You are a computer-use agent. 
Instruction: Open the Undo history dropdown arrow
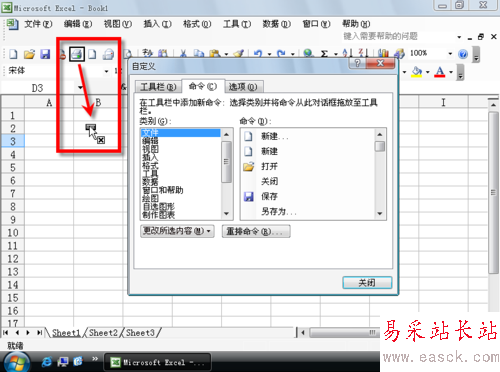click(x=269, y=54)
